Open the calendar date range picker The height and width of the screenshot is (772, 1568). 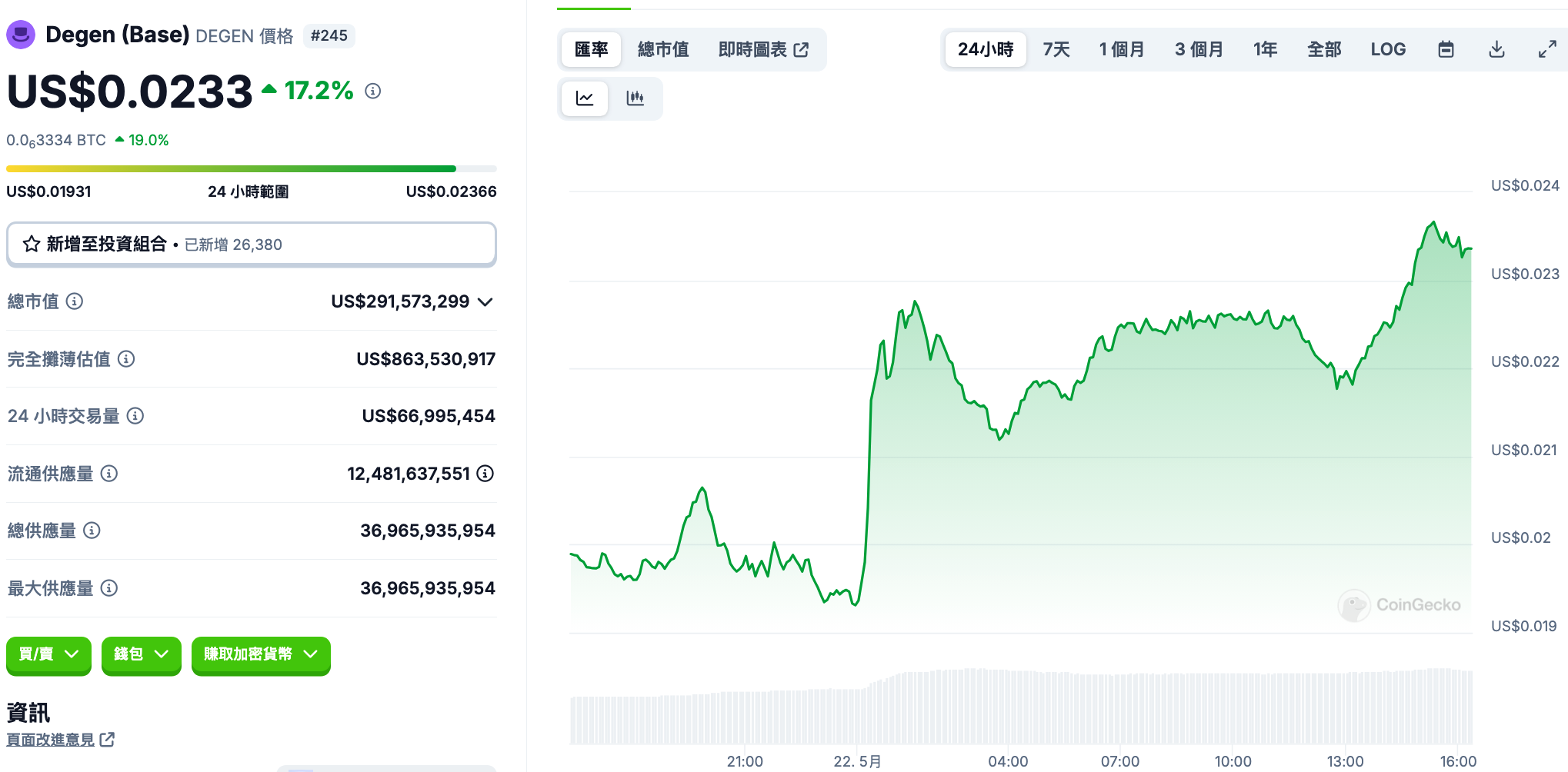coord(1446,49)
